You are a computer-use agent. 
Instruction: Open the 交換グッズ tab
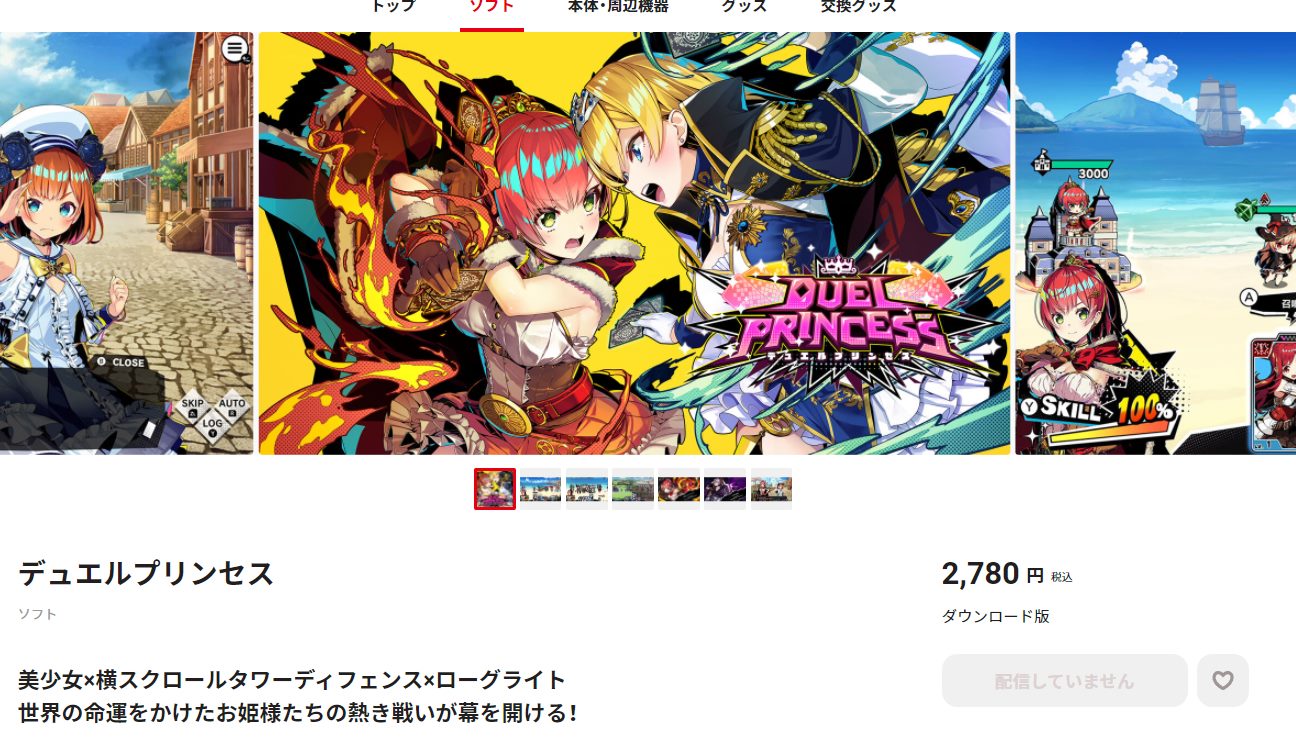tap(859, 7)
